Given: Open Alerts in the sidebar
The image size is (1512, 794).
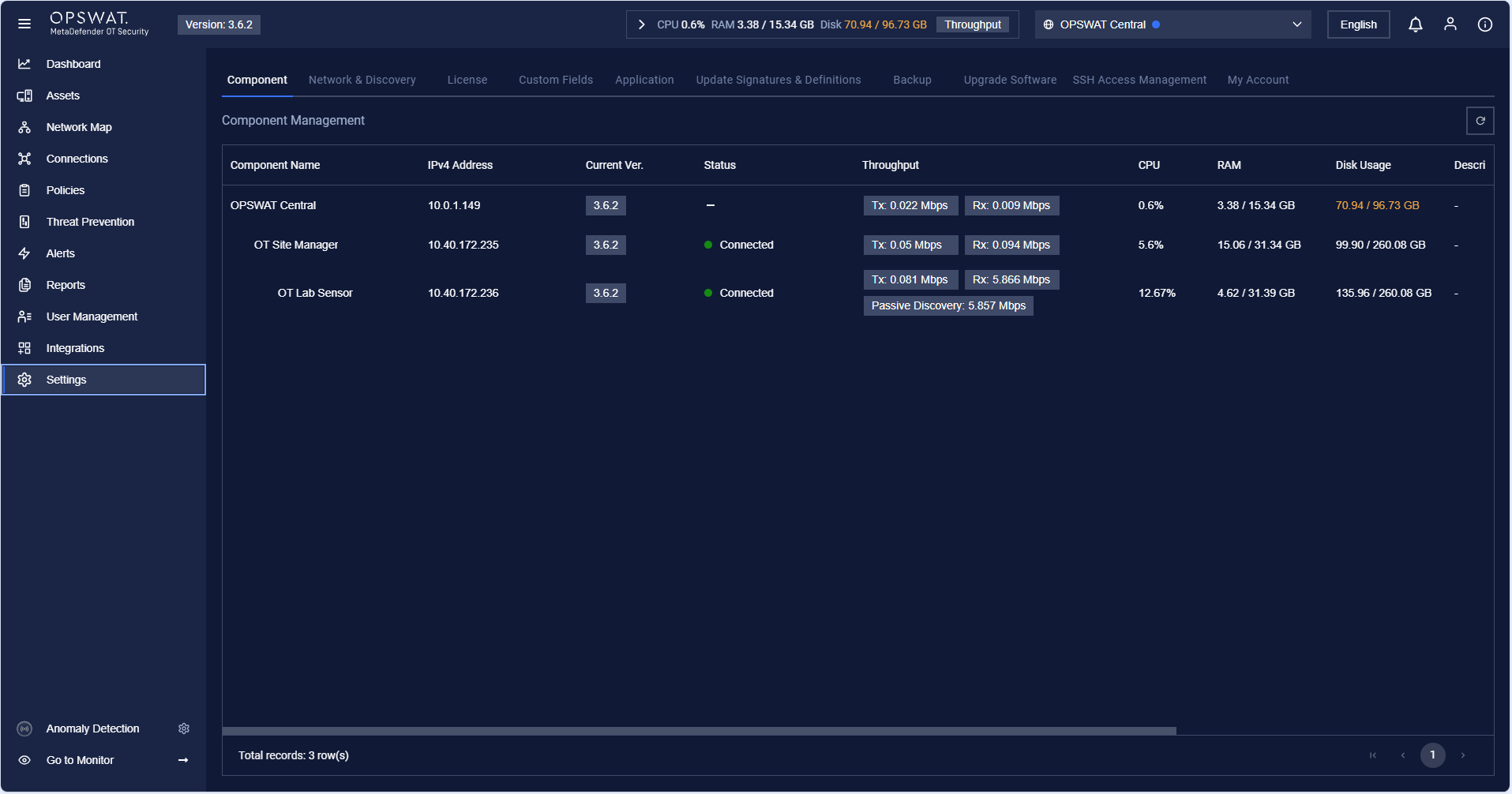Looking at the screenshot, I should pos(60,253).
